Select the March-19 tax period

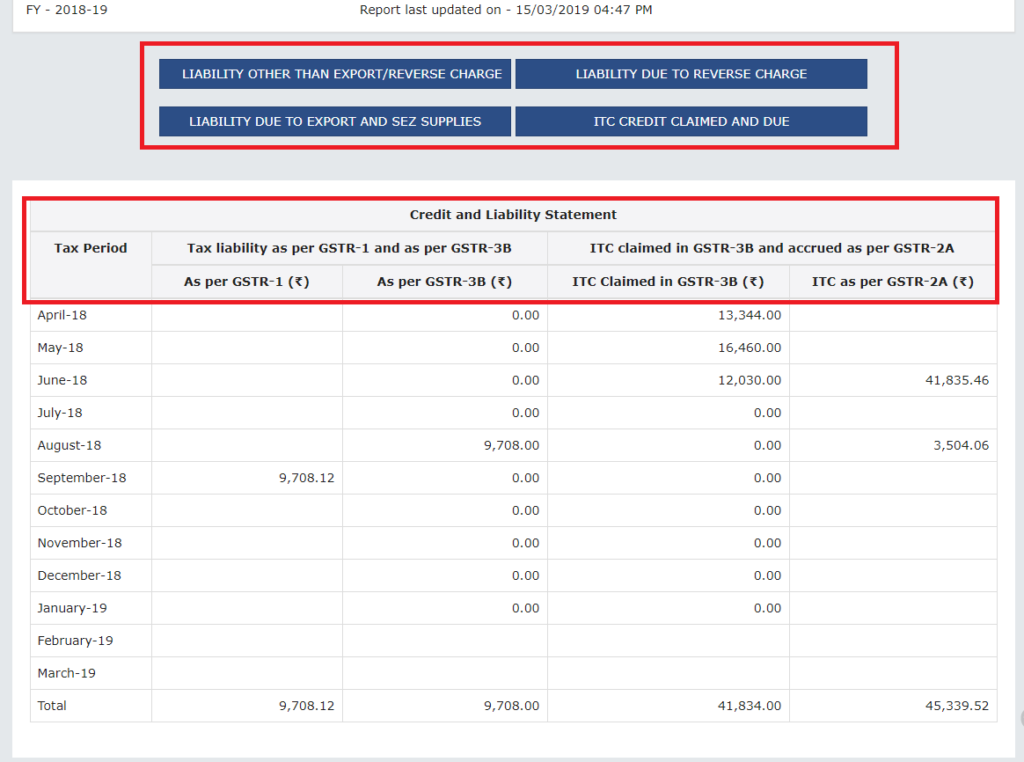[x=67, y=673]
